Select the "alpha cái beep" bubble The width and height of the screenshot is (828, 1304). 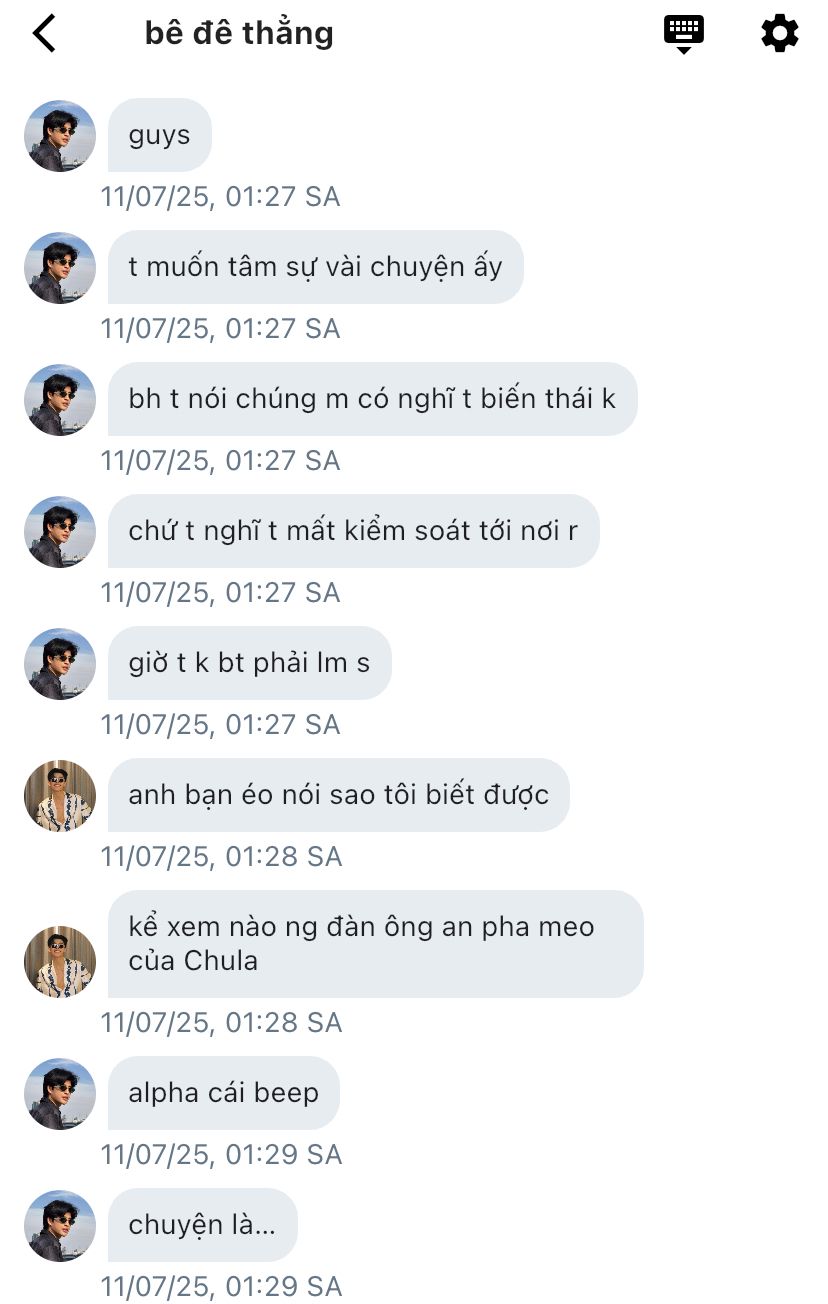click(224, 1093)
